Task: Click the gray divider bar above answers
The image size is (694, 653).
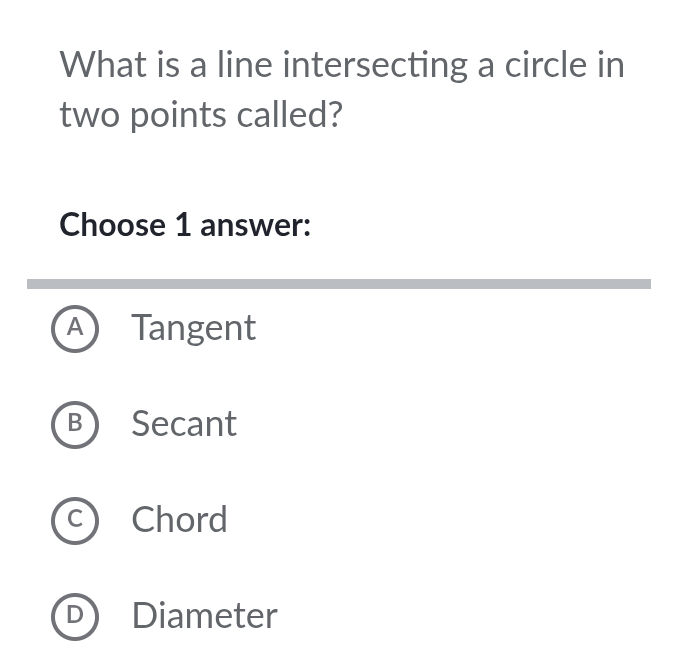Action: pos(338,284)
